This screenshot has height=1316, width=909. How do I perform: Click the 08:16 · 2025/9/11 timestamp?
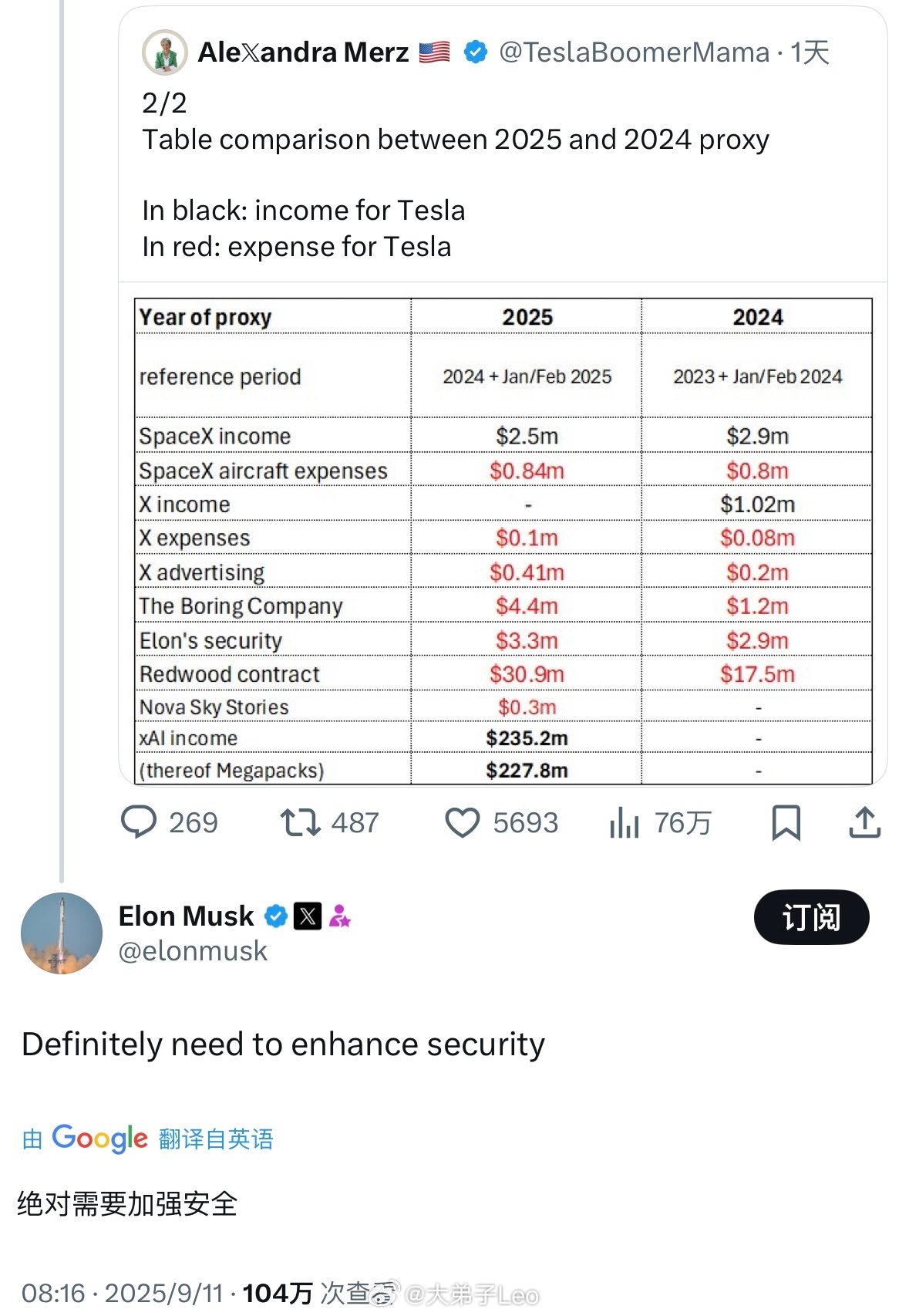tap(123, 1294)
